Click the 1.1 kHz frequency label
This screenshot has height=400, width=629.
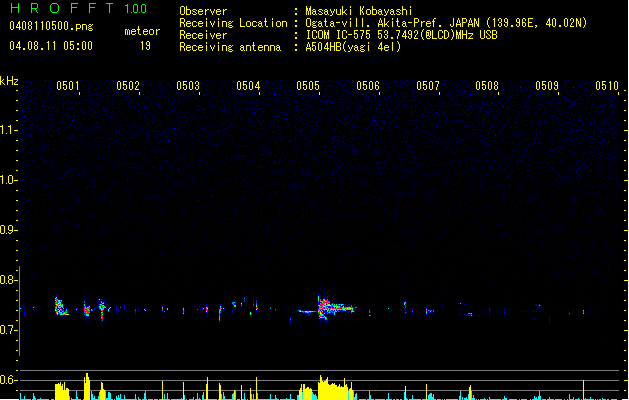click(8, 130)
